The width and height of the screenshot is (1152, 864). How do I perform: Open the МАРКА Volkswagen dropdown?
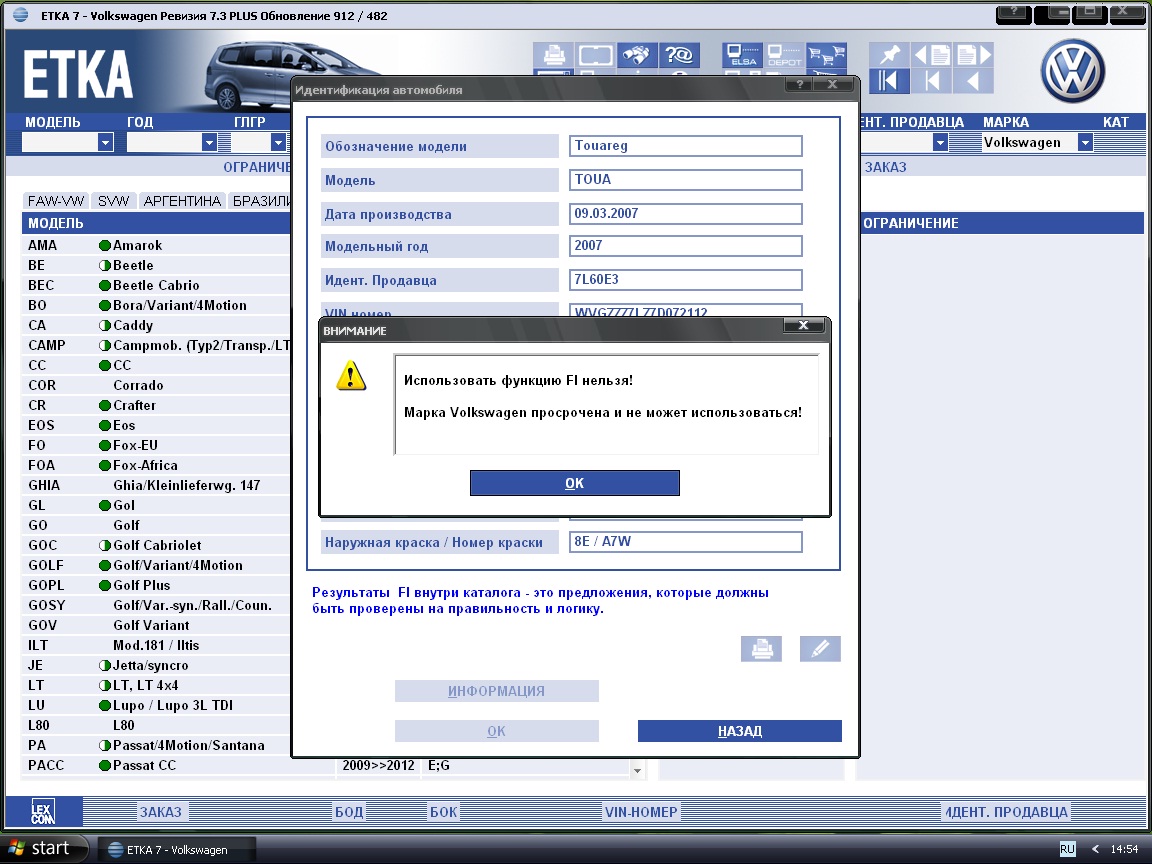[1084, 143]
